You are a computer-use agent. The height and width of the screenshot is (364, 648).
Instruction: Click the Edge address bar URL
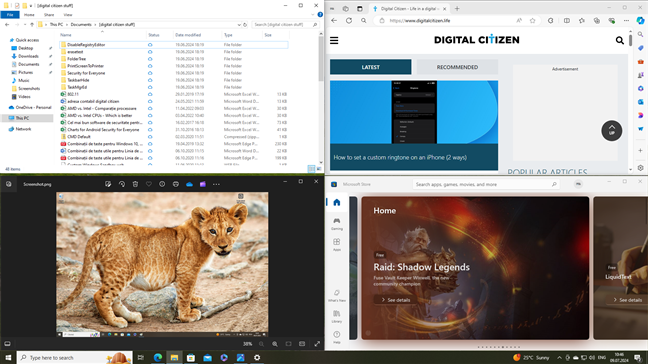pyautogui.click(x=419, y=21)
